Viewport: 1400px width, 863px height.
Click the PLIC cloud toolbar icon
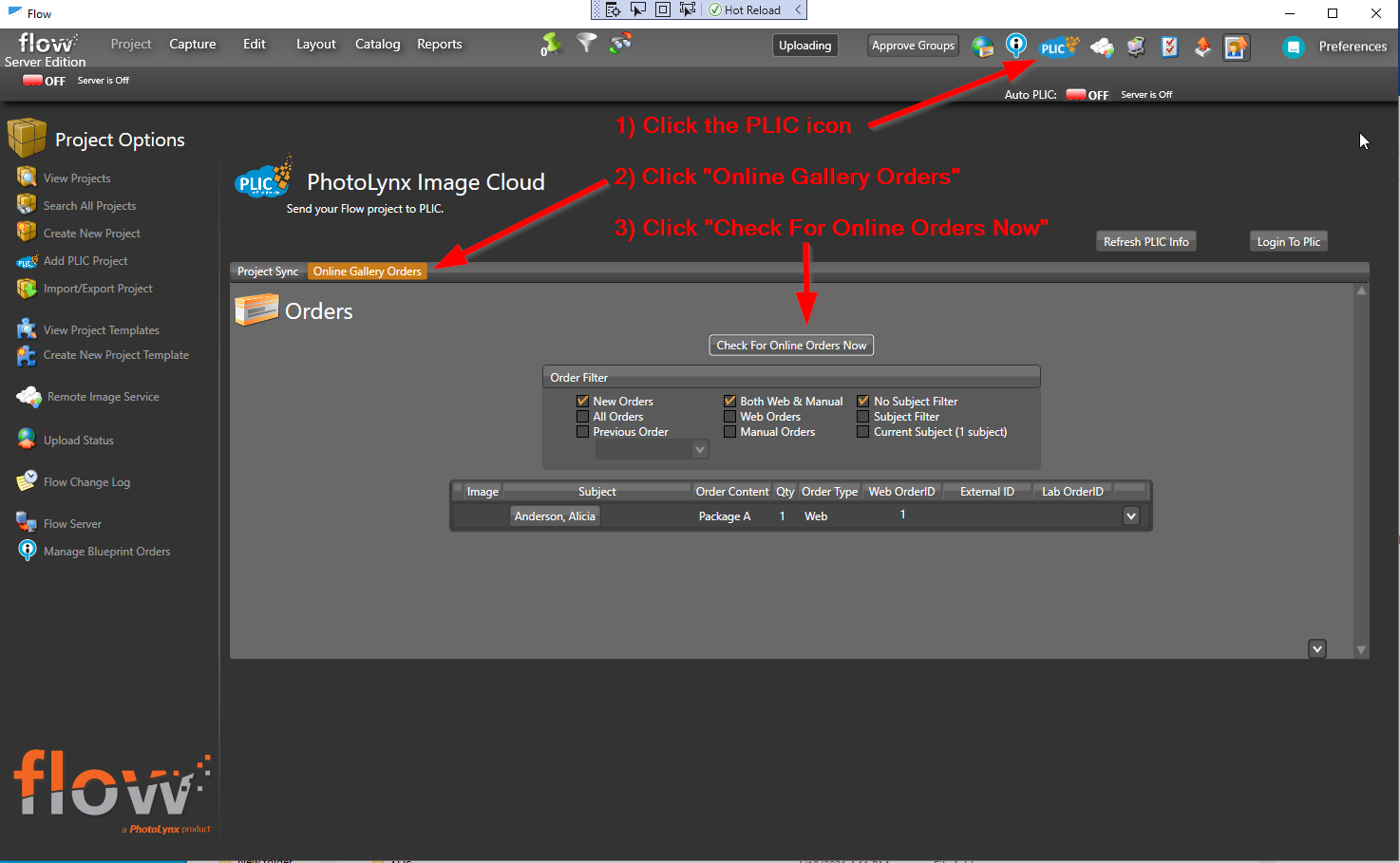(1058, 47)
